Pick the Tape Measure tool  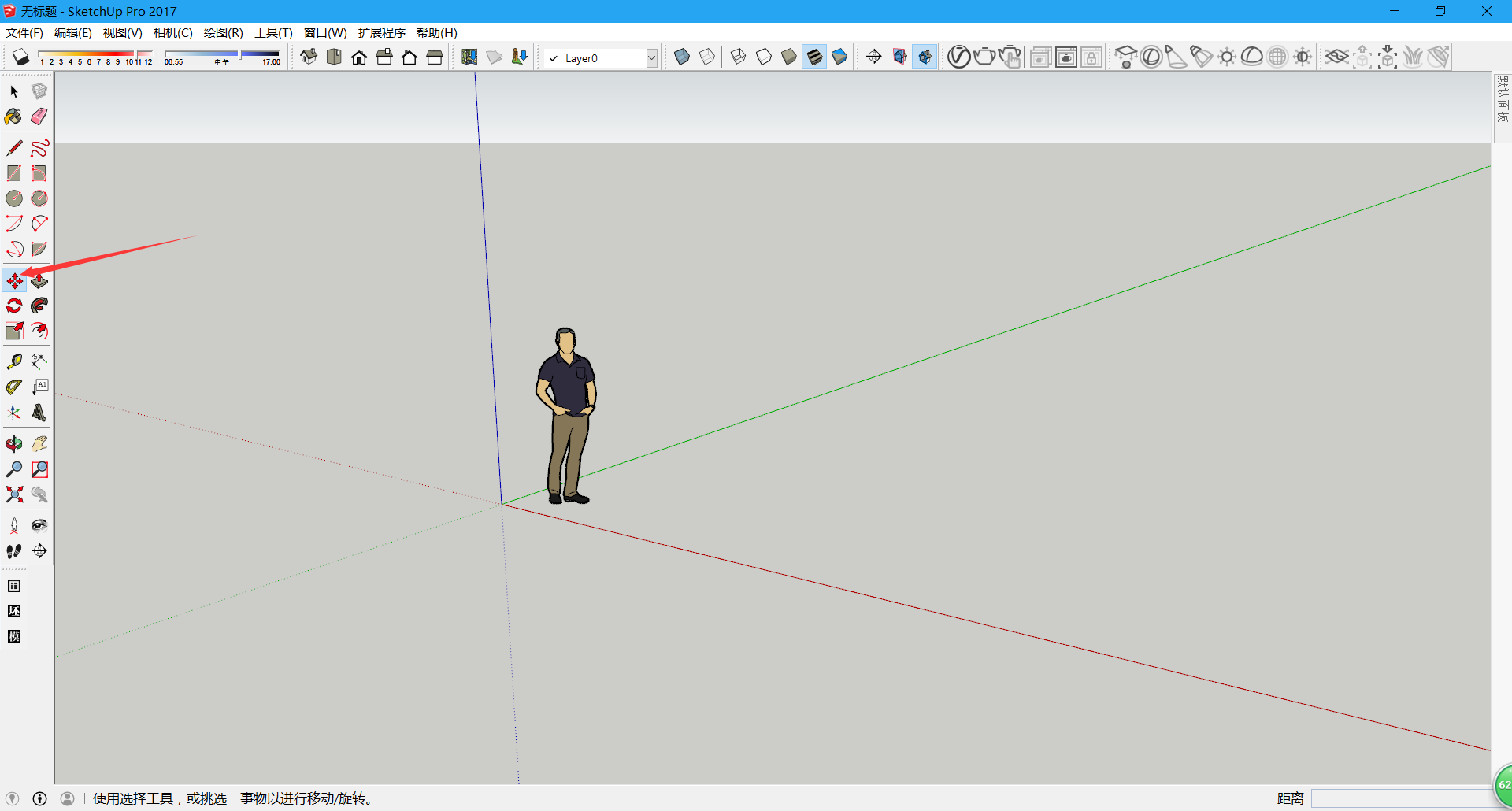[14, 362]
